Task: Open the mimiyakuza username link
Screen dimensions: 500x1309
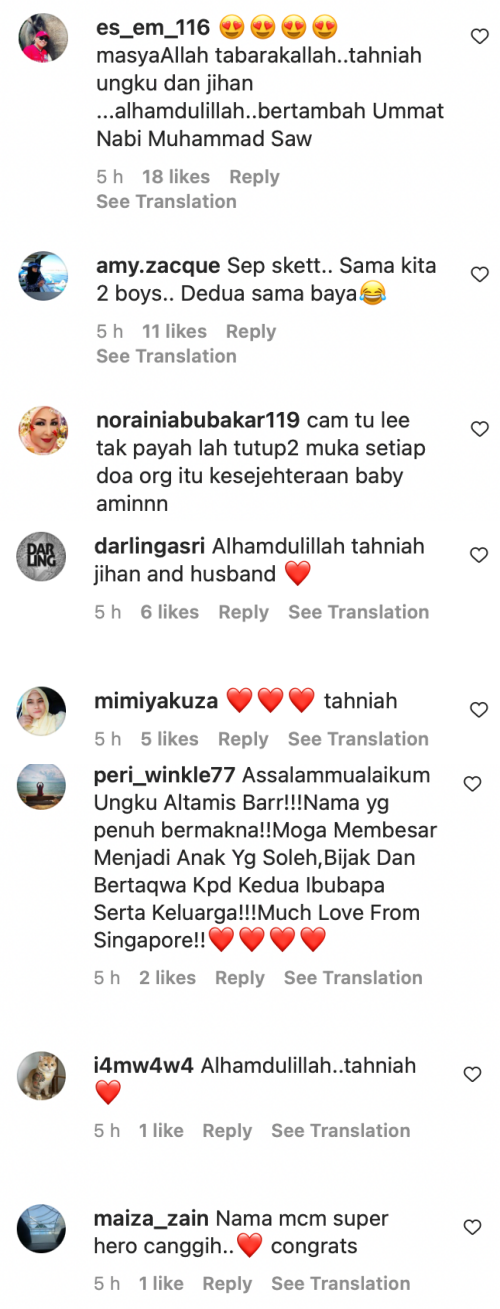Action: click(x=156, y=701)
